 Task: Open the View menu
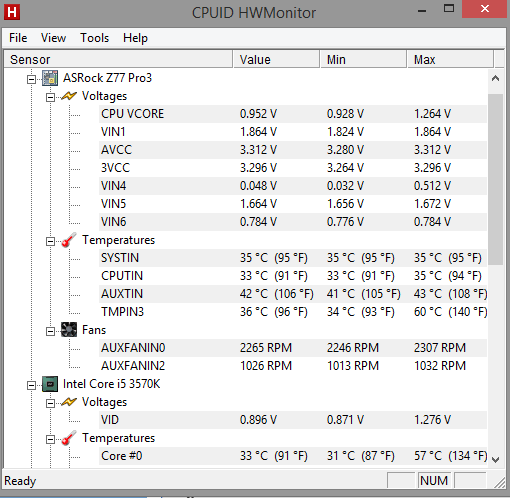point(53,38)
